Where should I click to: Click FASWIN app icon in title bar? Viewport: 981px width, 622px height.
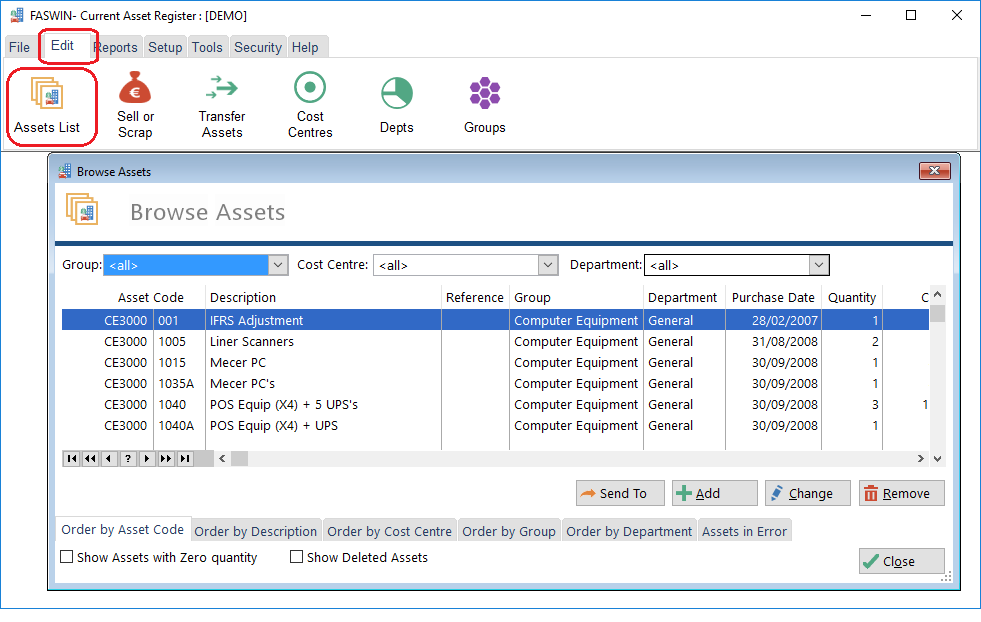(17, 15)
